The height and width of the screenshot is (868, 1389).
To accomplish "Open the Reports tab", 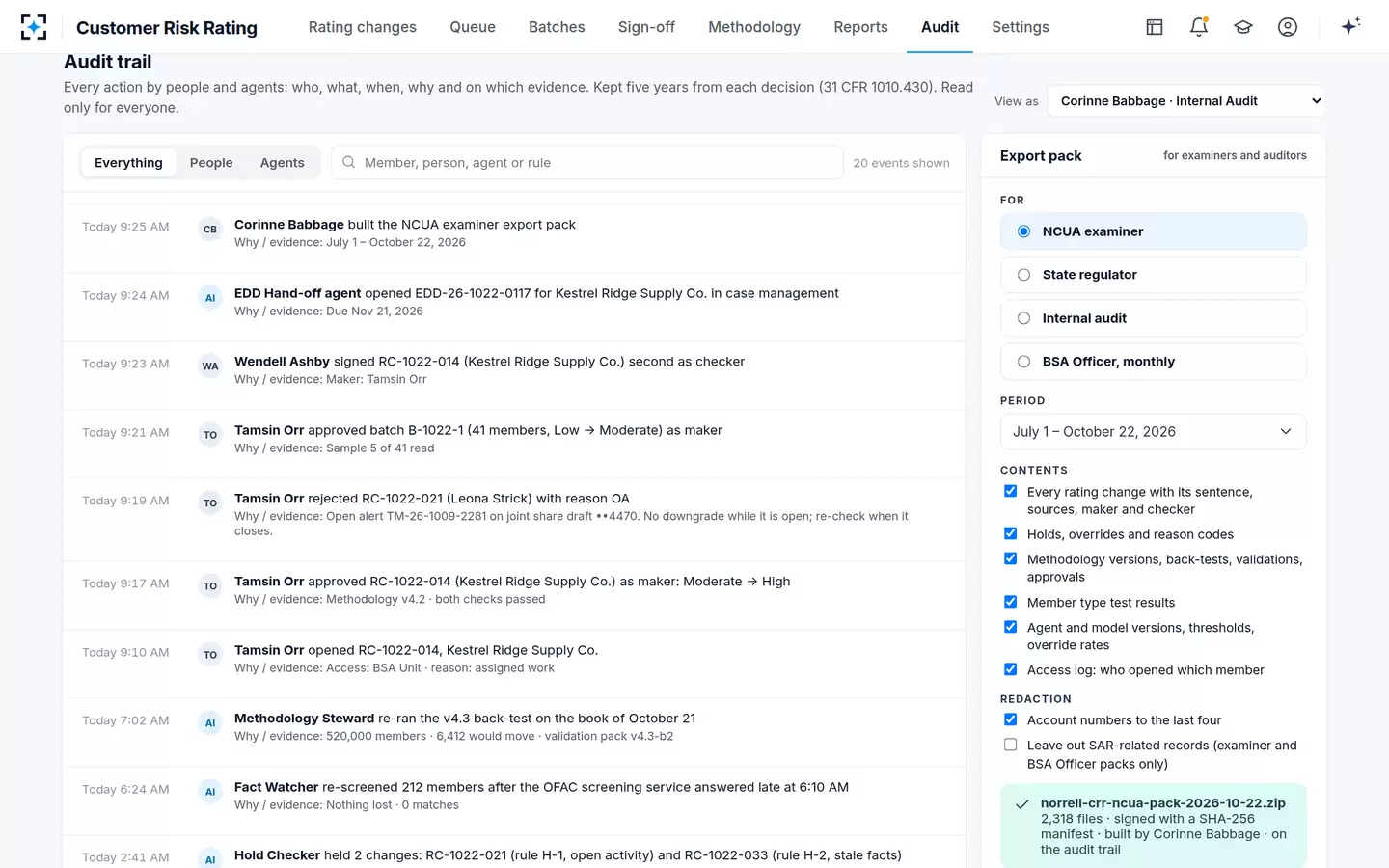I will pyautogui.click(x=861, y=27).
